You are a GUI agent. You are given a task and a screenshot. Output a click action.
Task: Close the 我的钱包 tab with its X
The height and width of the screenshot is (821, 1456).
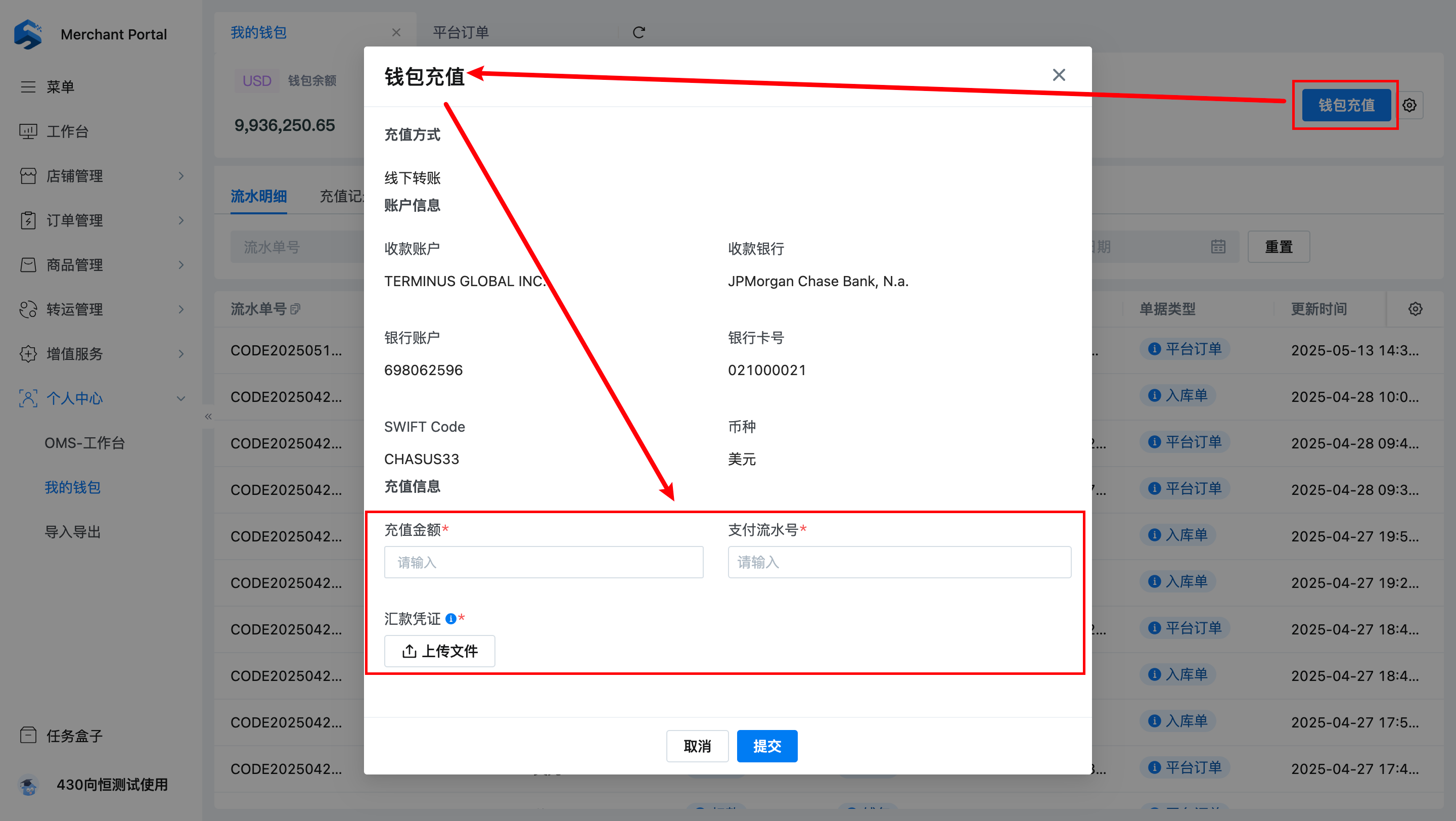click(x=396, y=33)
